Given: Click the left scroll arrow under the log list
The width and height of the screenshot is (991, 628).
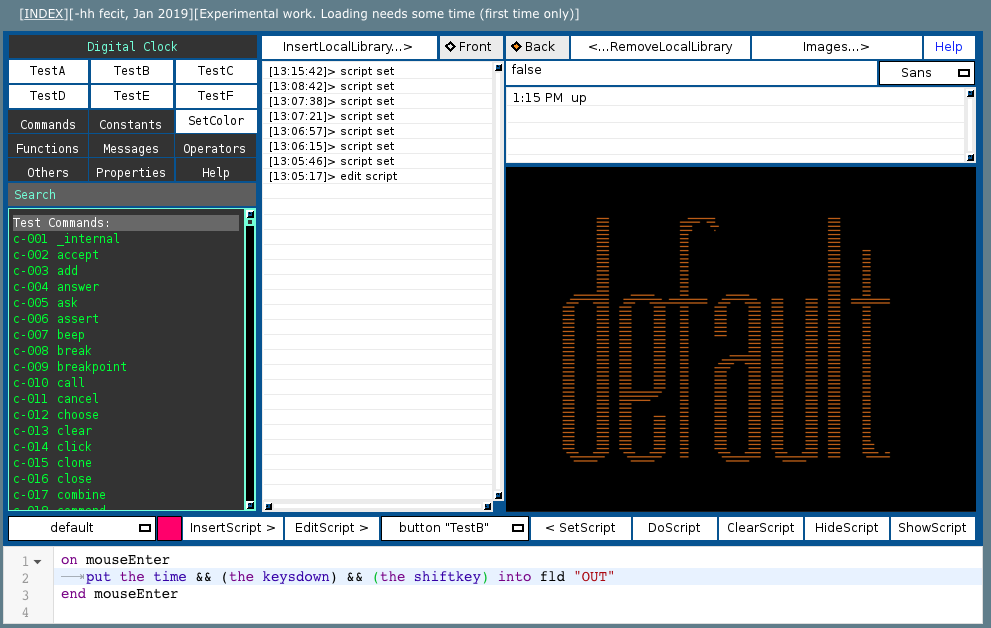Looking at the screenshot, I should click(x=267, y=507).
